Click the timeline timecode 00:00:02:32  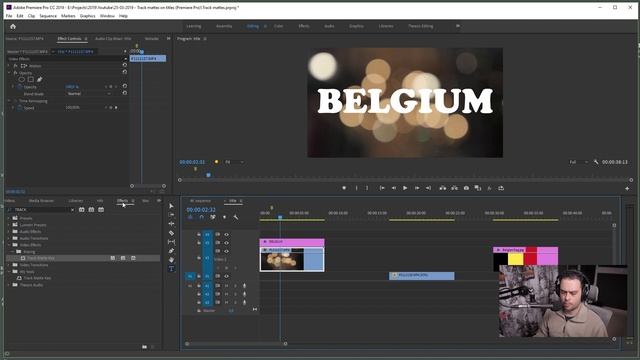click(201, 210)
